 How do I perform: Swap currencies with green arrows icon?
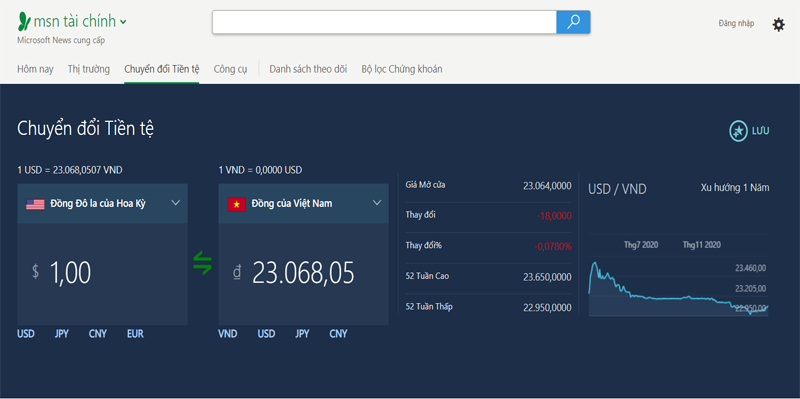coord(203,263)
